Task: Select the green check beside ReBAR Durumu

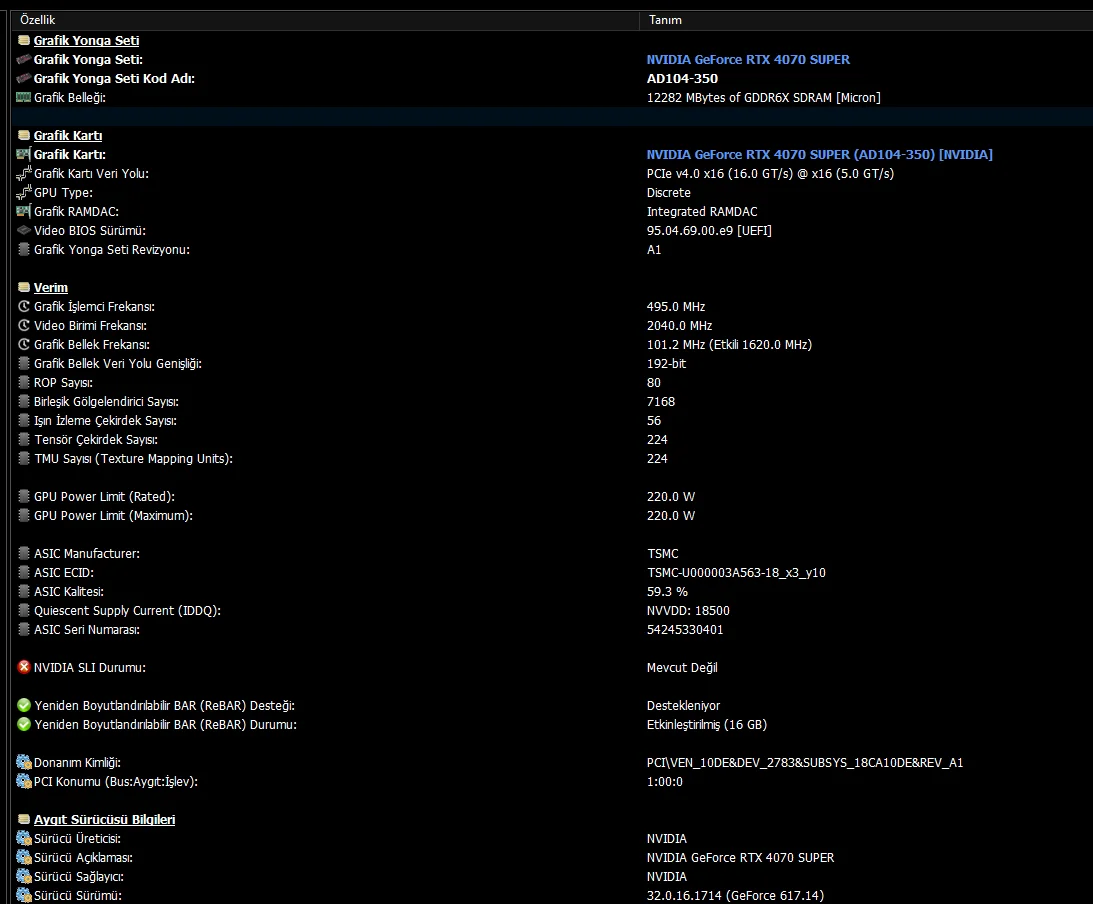Action: pos(24,724)
